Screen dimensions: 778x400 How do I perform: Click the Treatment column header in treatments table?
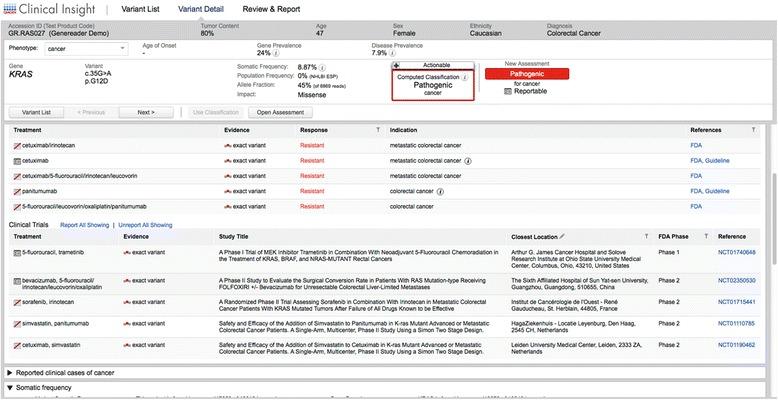(x=27, y=130)
